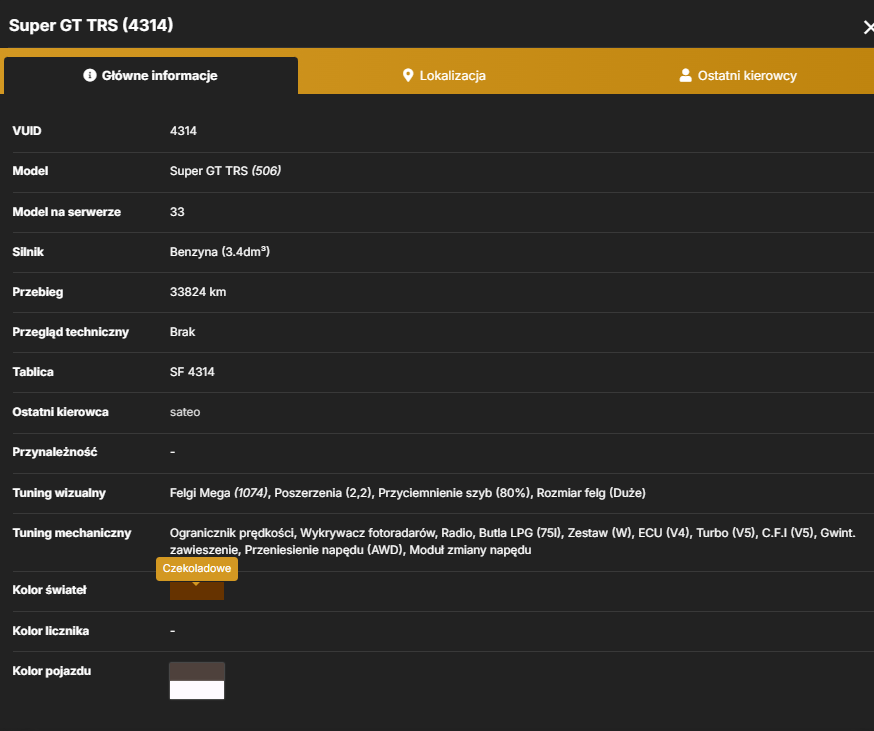
Task: Click the Model row label
Action: [30, 171]
